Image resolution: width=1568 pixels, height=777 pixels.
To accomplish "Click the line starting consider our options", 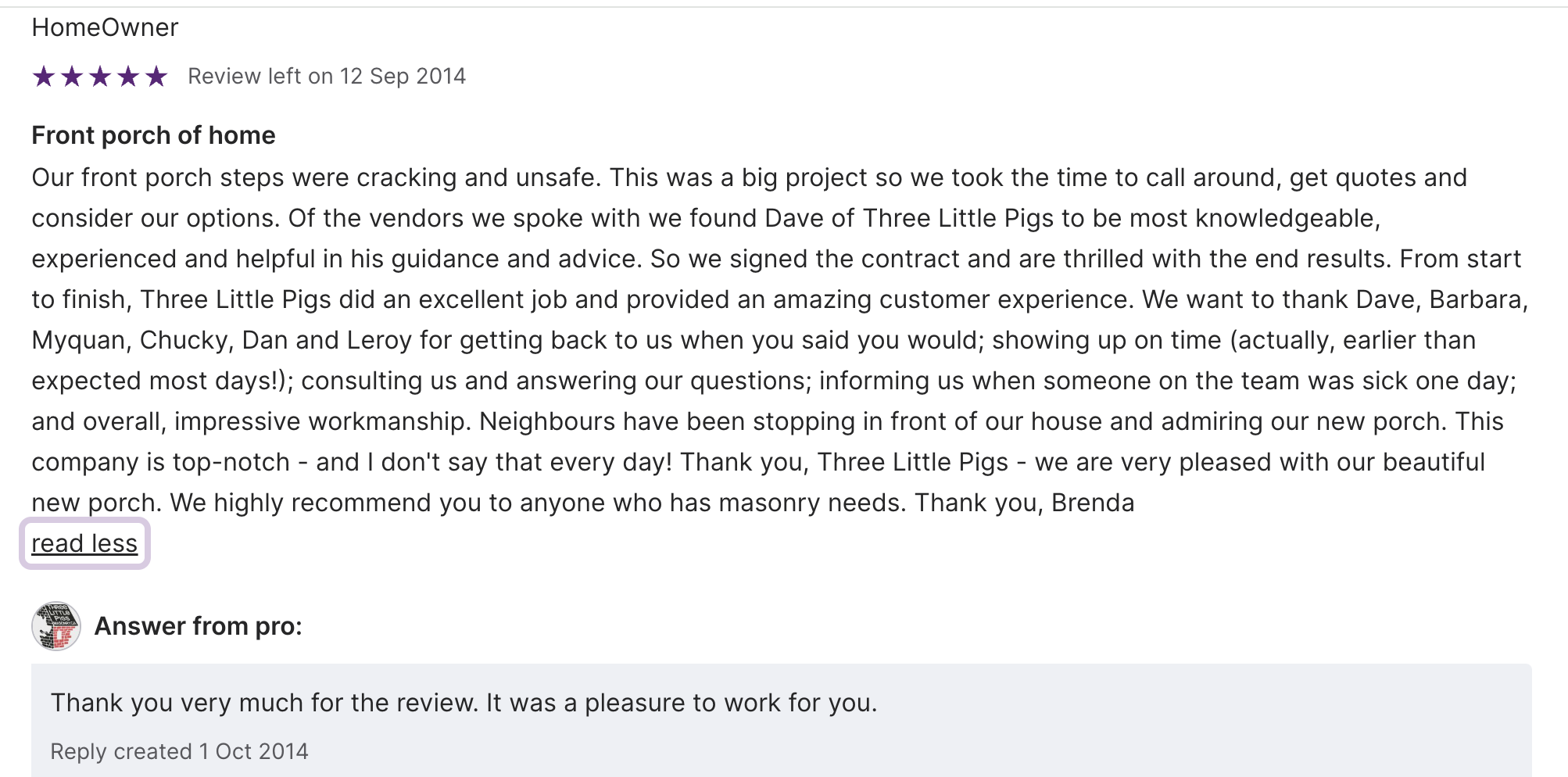I will pos(703,218).
